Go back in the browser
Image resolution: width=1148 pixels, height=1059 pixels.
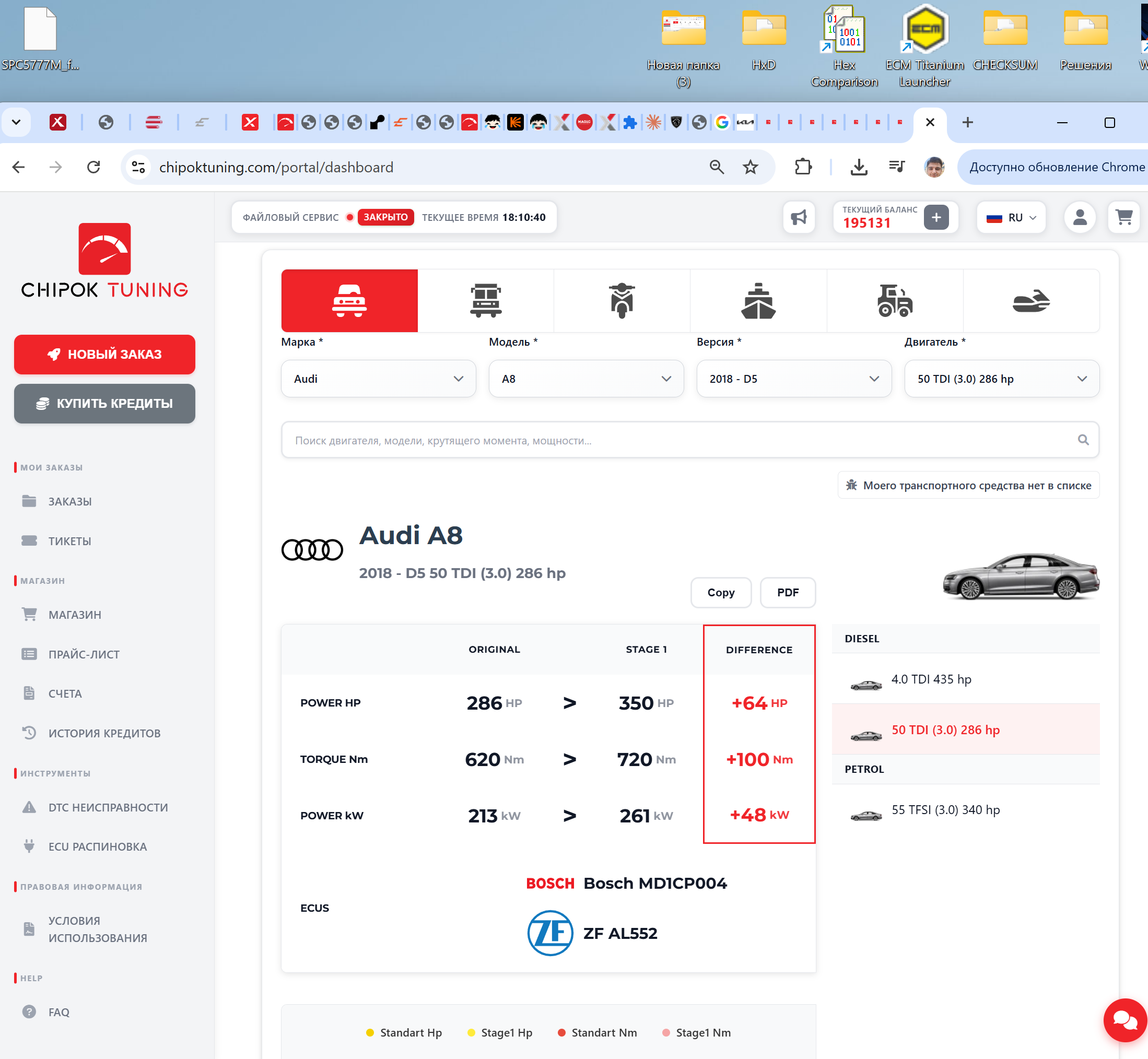click(18, 167)
